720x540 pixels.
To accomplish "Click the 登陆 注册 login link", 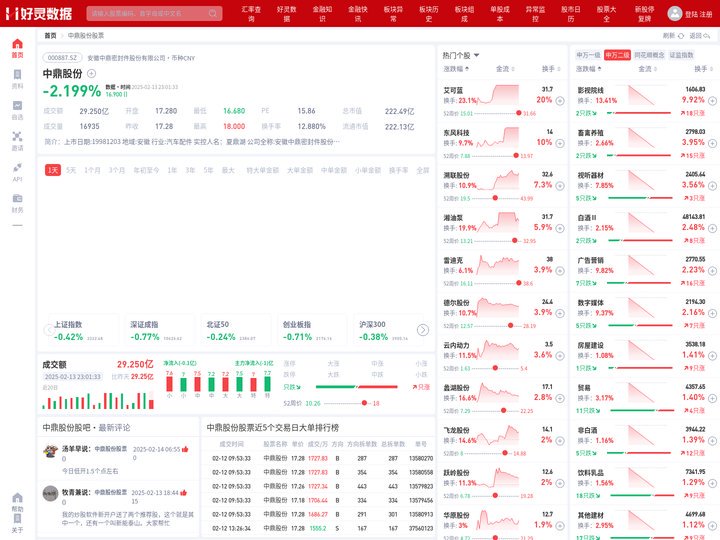I will coord(698,14).
